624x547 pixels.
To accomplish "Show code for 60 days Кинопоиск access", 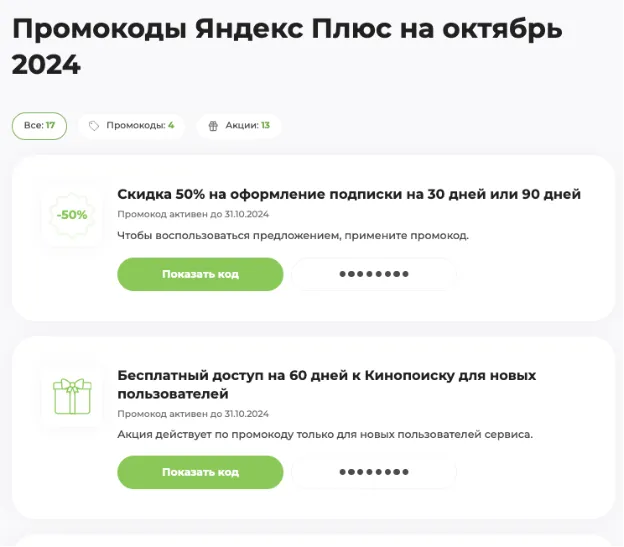I will 200,472.
